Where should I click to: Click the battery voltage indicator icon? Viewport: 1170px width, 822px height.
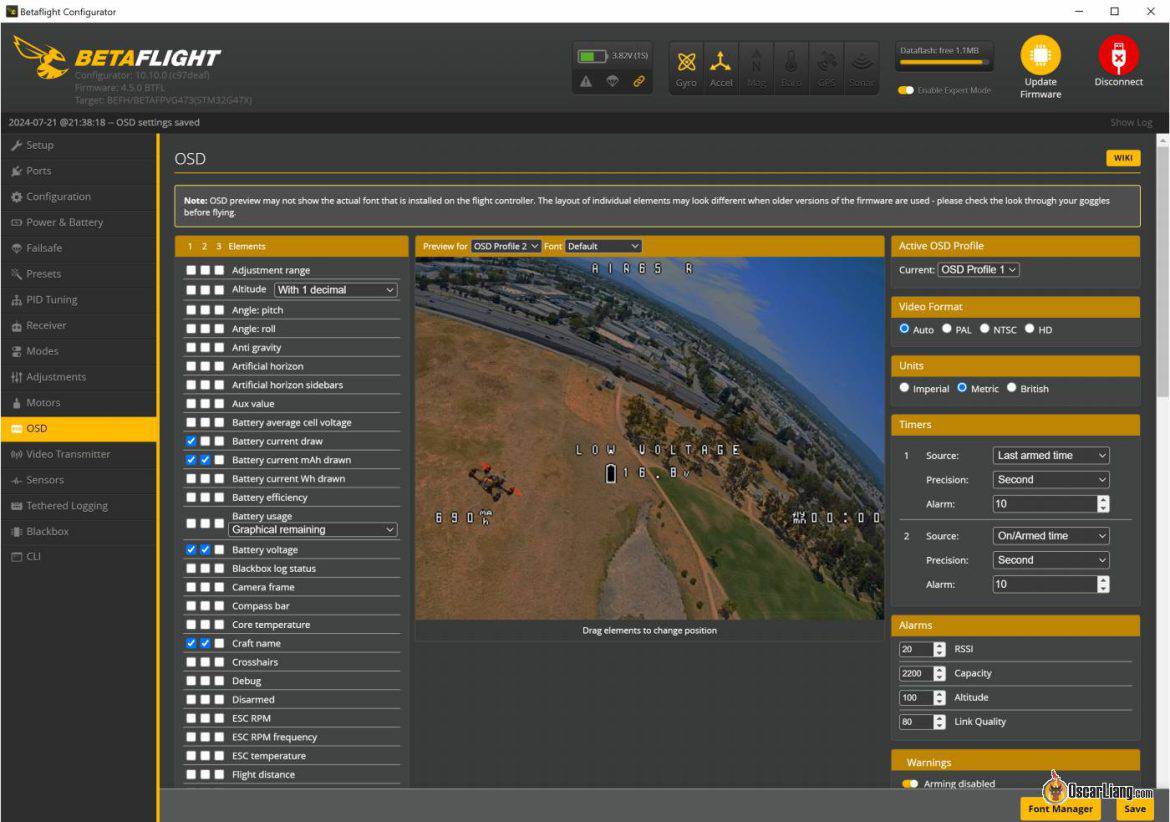(592, 56)
